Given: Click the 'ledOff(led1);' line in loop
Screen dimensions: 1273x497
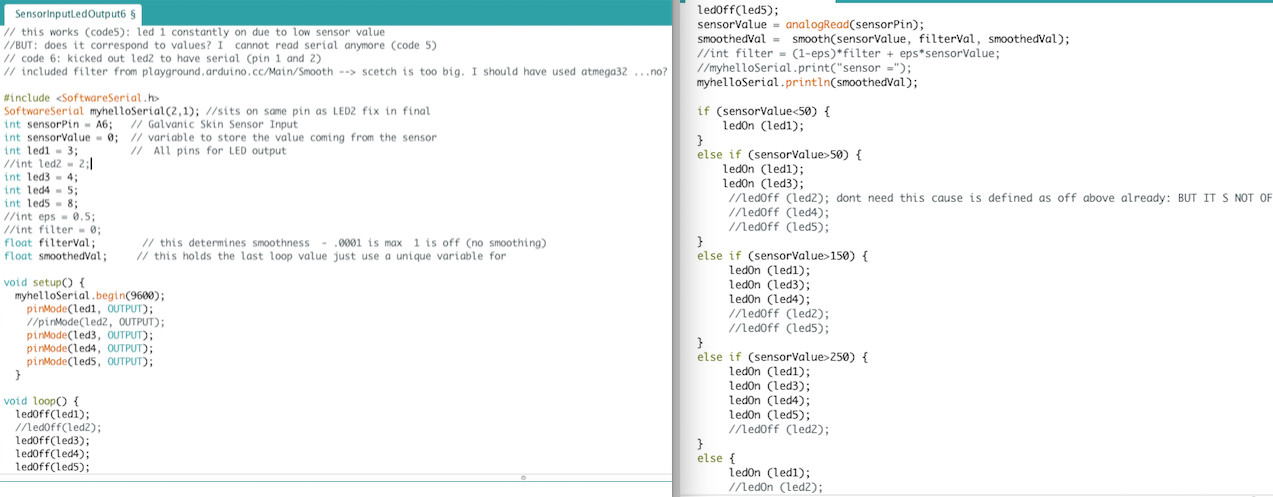Looking at the screenshot, I should point(52,414).
